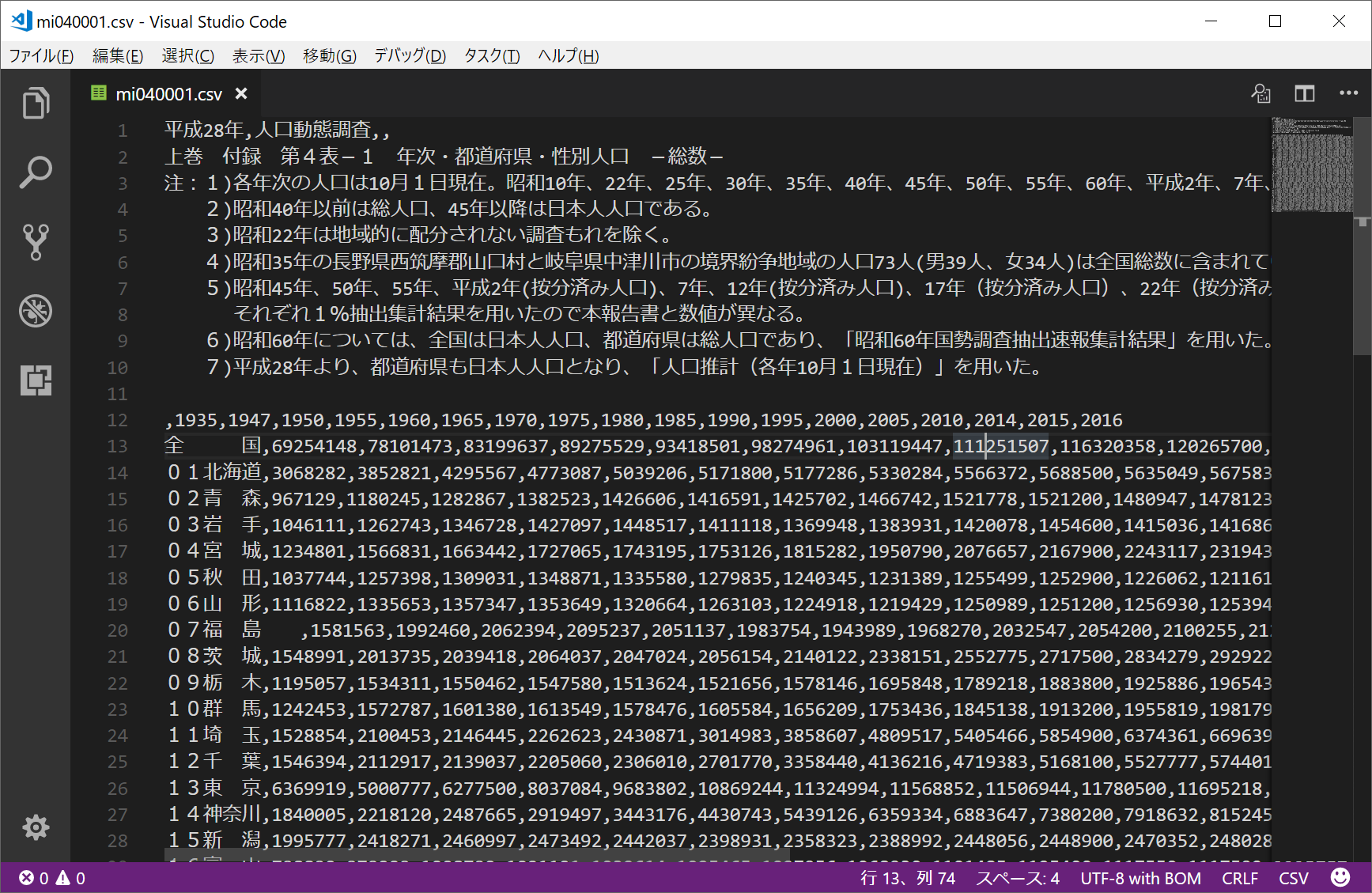This screenshot has height=893, width=1372.
Task: Open the Search view in activity bar
Action: [36, 172]
